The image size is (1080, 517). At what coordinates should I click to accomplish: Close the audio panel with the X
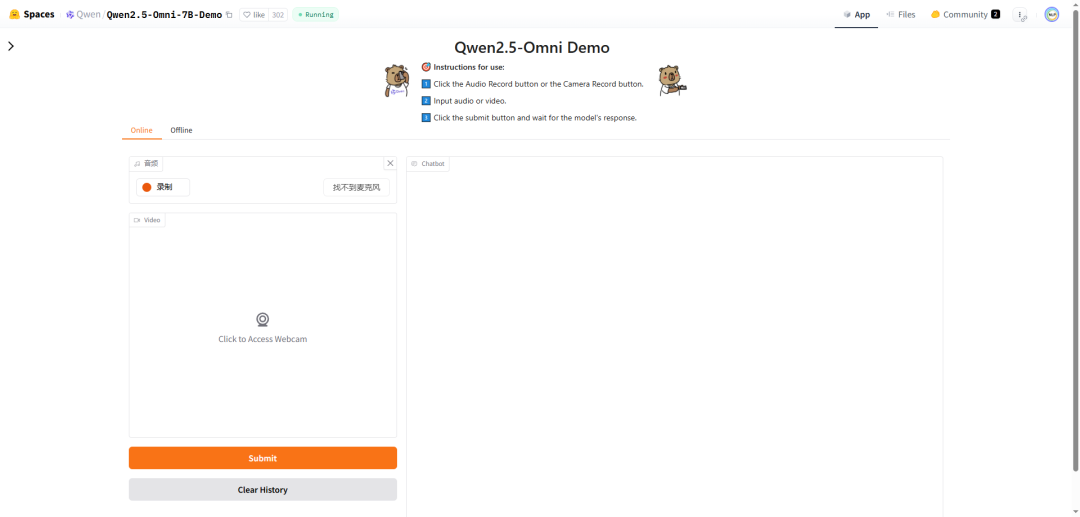(x=391, y=163)
